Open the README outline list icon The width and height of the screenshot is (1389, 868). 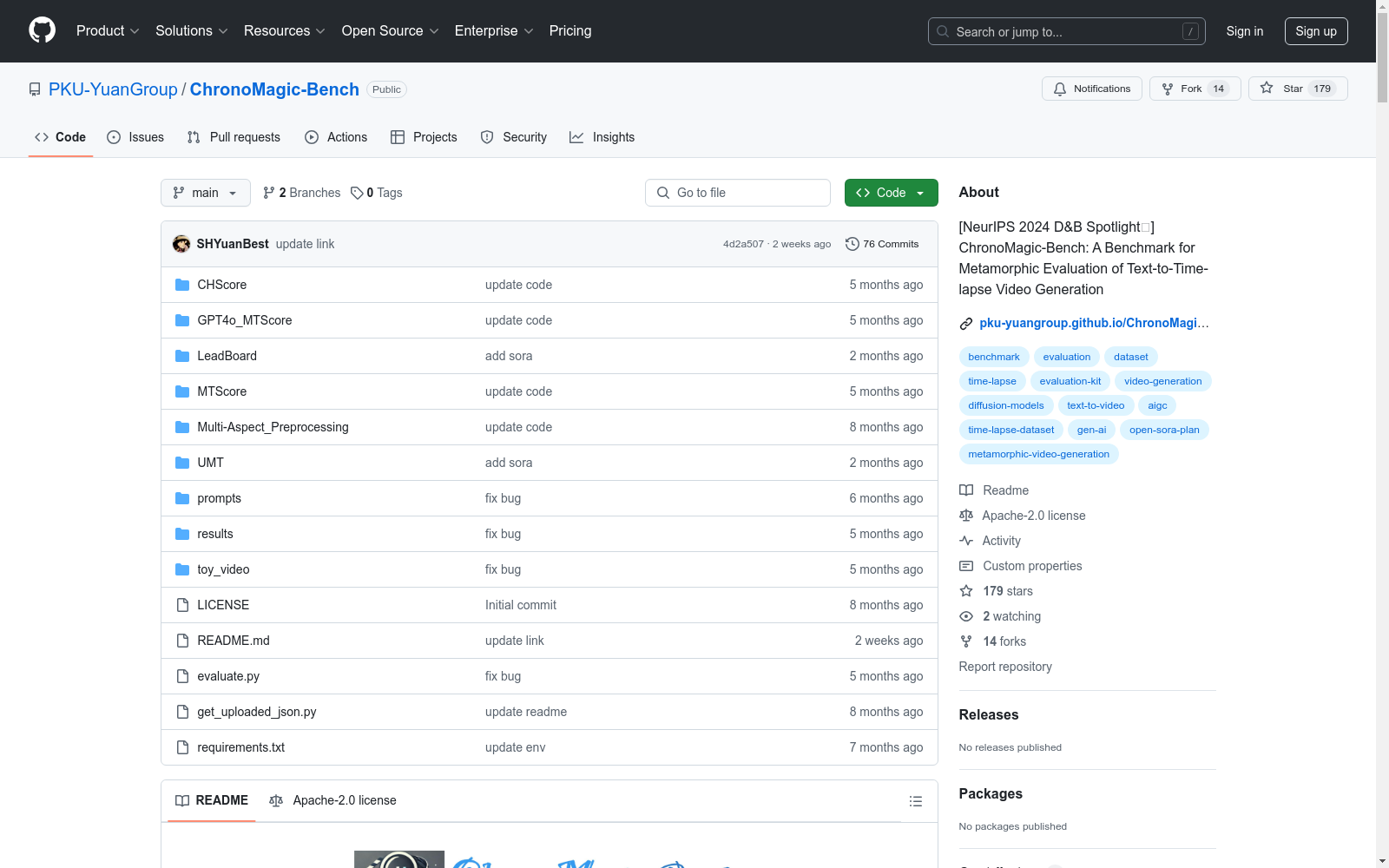coord(916,801)
